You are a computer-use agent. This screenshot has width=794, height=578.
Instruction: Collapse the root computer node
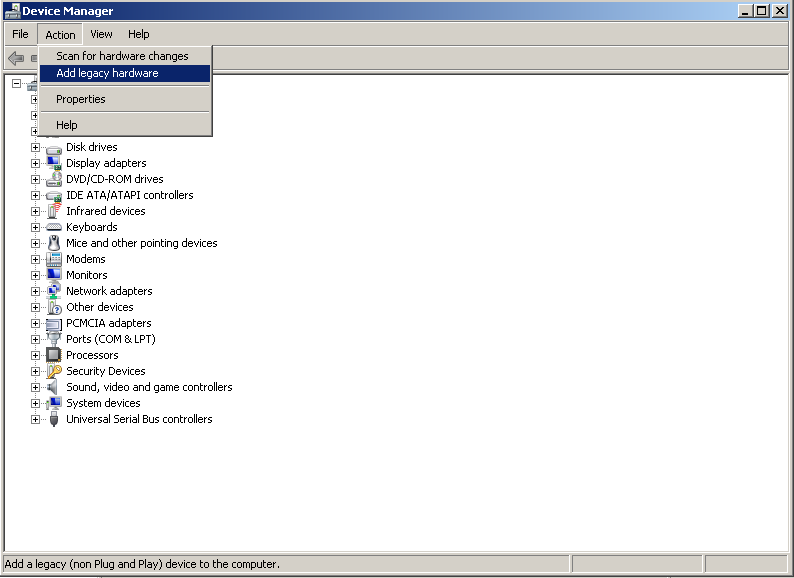(16, 84)
